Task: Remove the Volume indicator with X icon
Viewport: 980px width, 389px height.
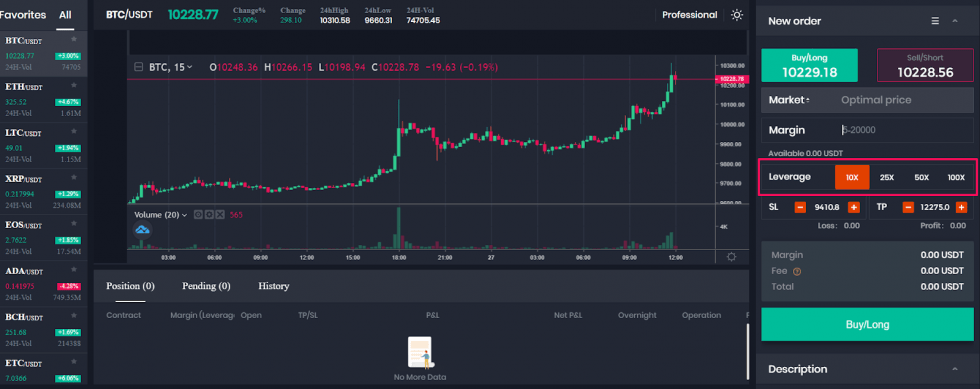Action: [x=220, y=215]
